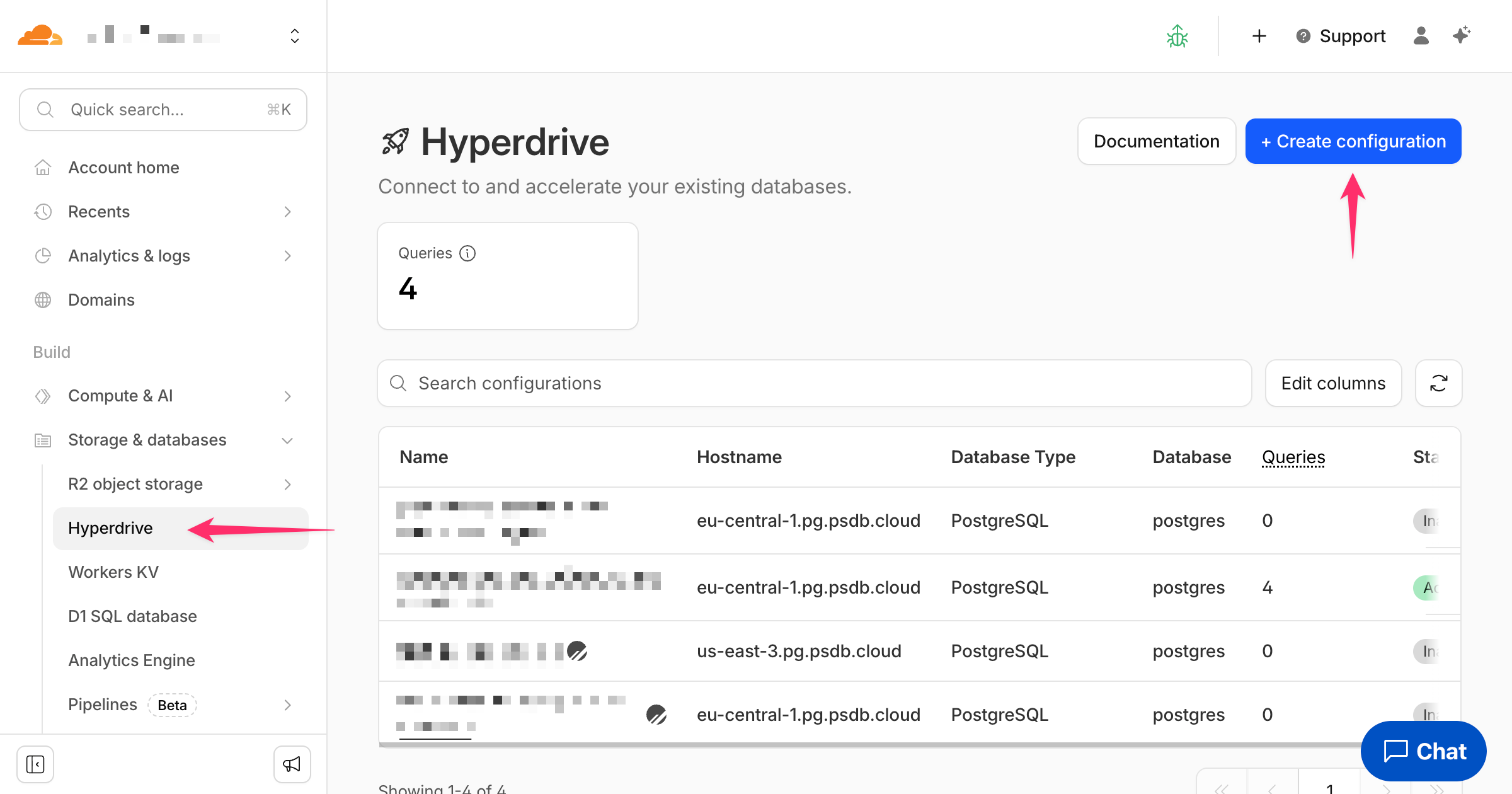Open the Chat widget
The image size is (1512, 794).
click(x=1423, y=751)
